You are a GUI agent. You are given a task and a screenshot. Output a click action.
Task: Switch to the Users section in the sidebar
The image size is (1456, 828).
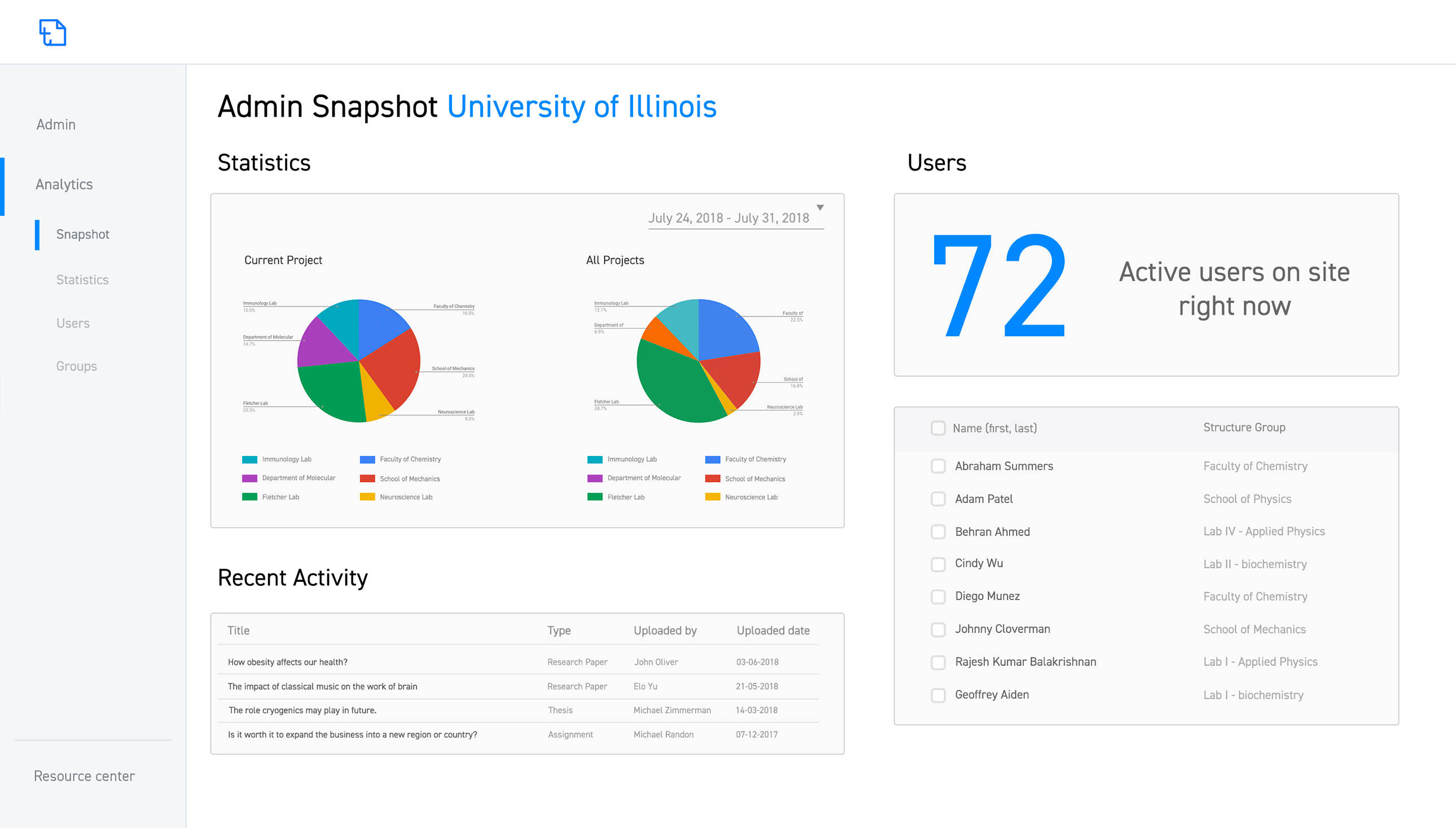[73, 322]
